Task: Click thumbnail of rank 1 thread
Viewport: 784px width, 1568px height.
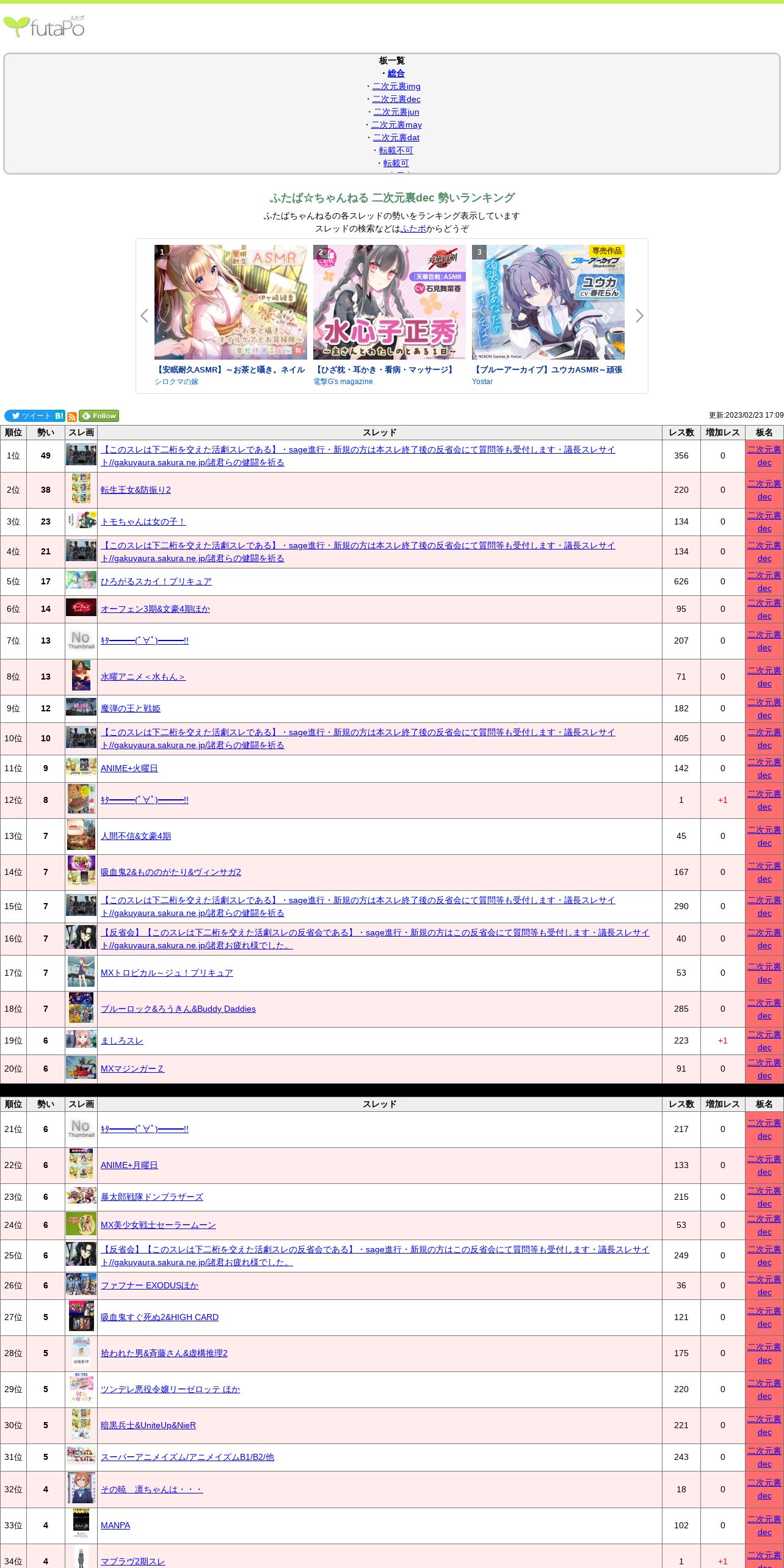Action: click(81, 455)
